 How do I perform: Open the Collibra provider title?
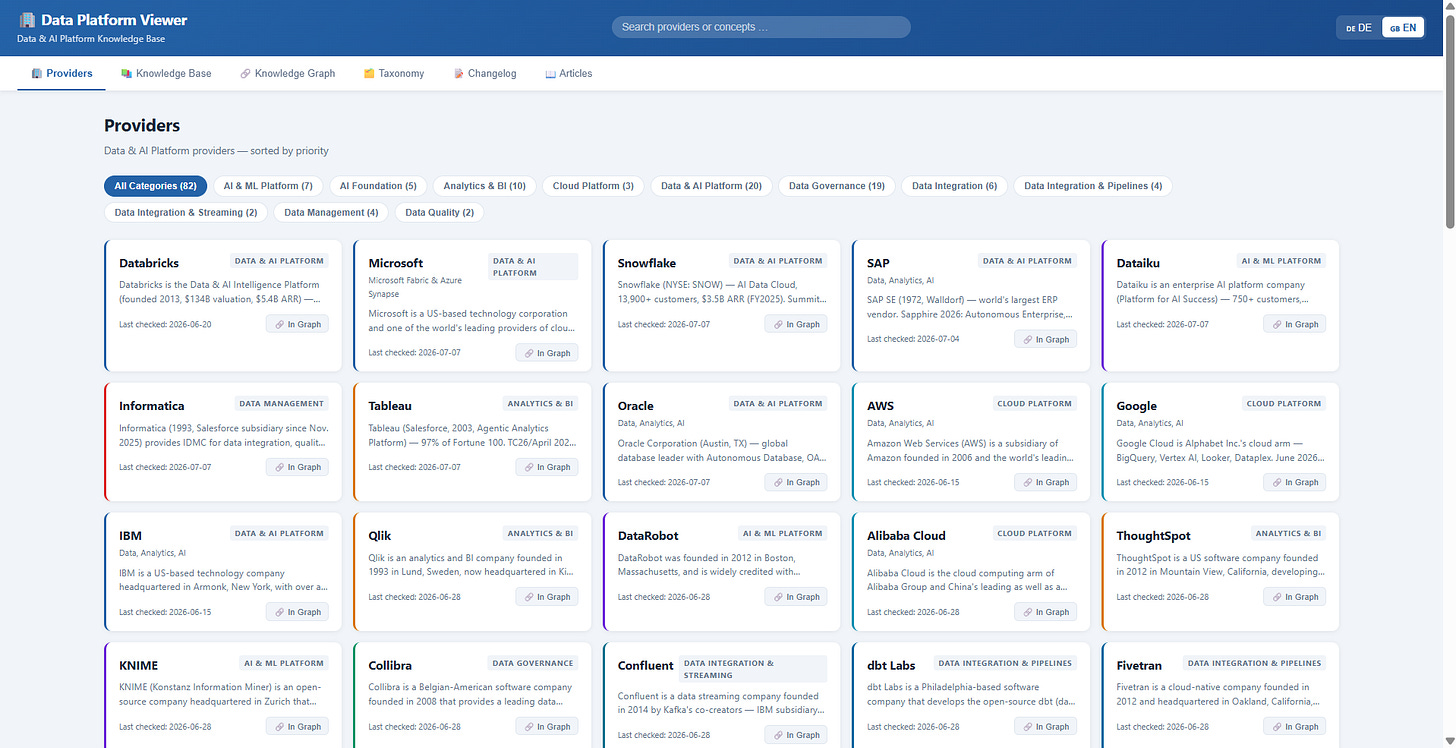click(x=390, y=665)
